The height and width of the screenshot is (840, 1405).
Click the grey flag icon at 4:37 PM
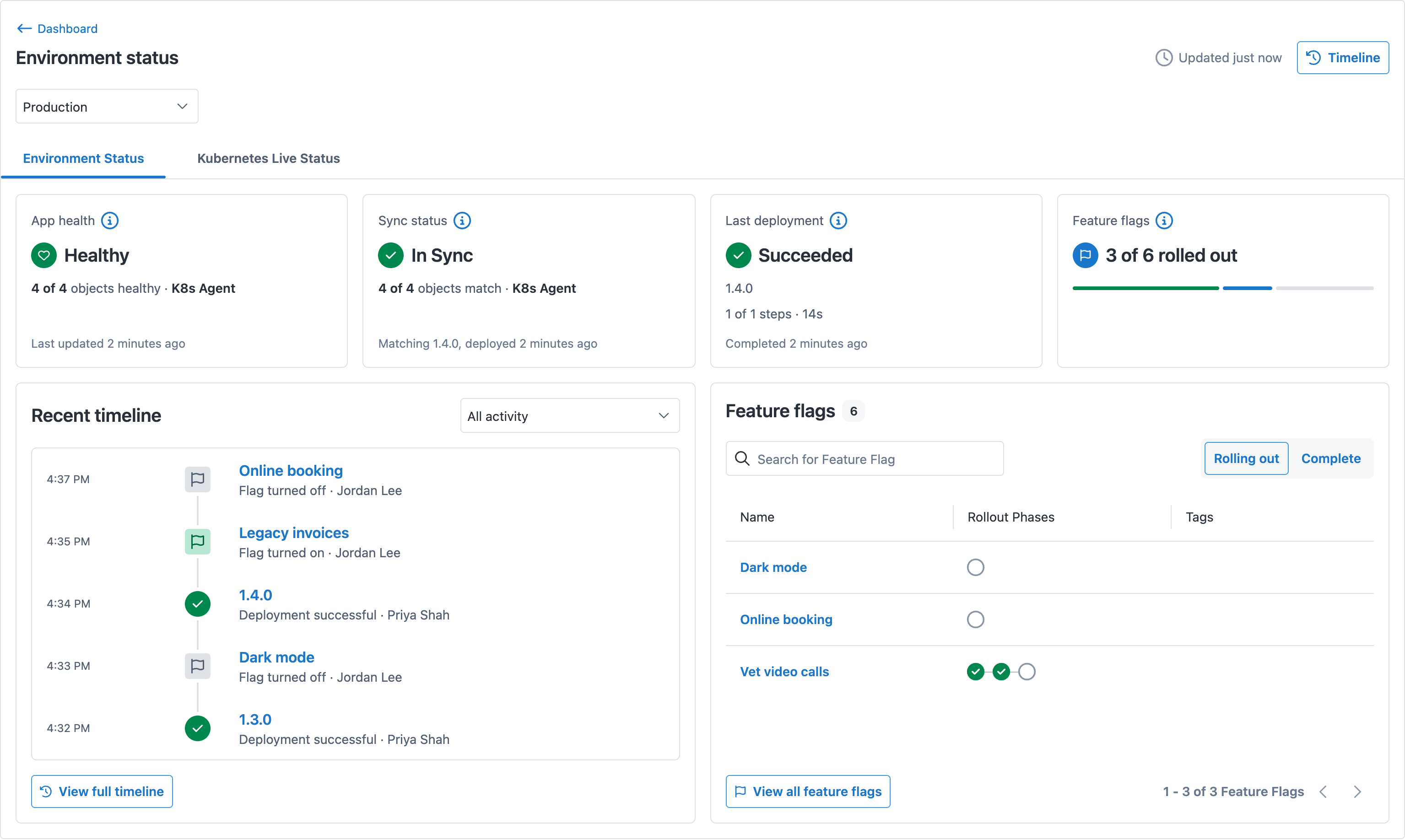pyautogui.click(x=198, y=479)
